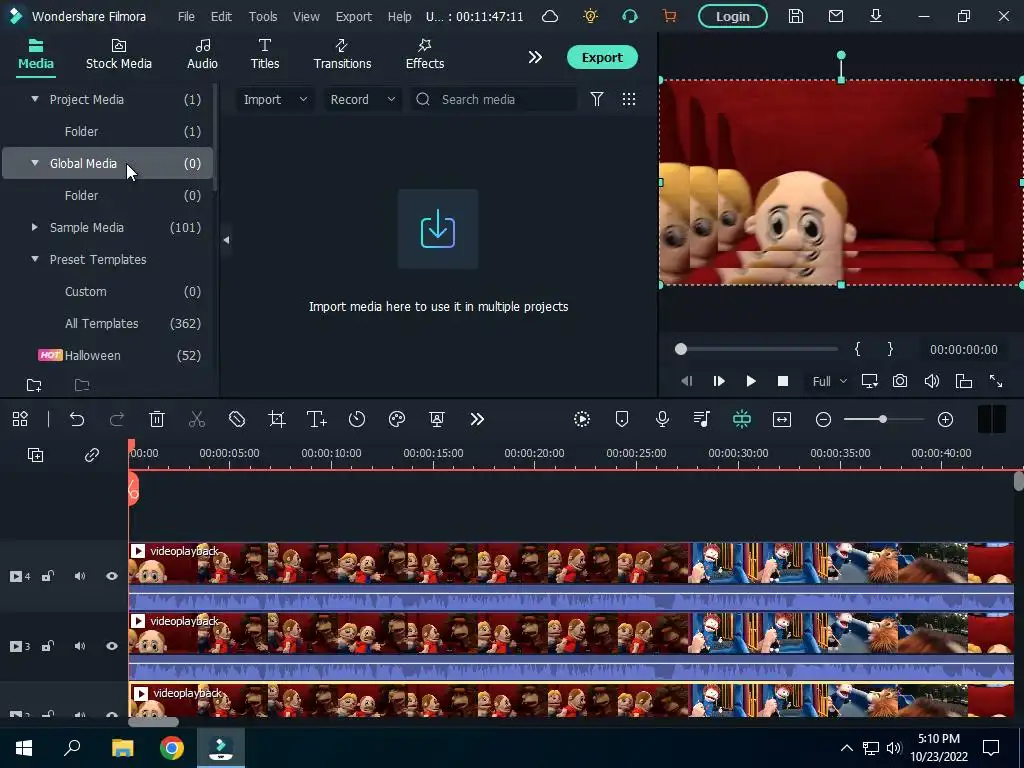
Task: Open the track manager grid icon
Action: click(x=20, y=419)
